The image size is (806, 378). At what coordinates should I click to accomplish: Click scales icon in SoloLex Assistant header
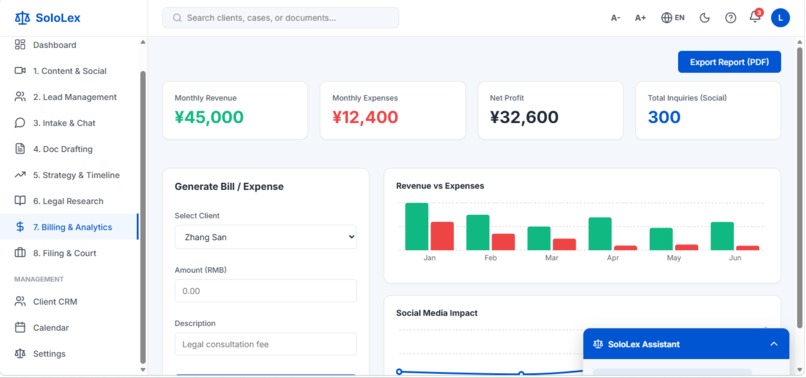(597, 344)
